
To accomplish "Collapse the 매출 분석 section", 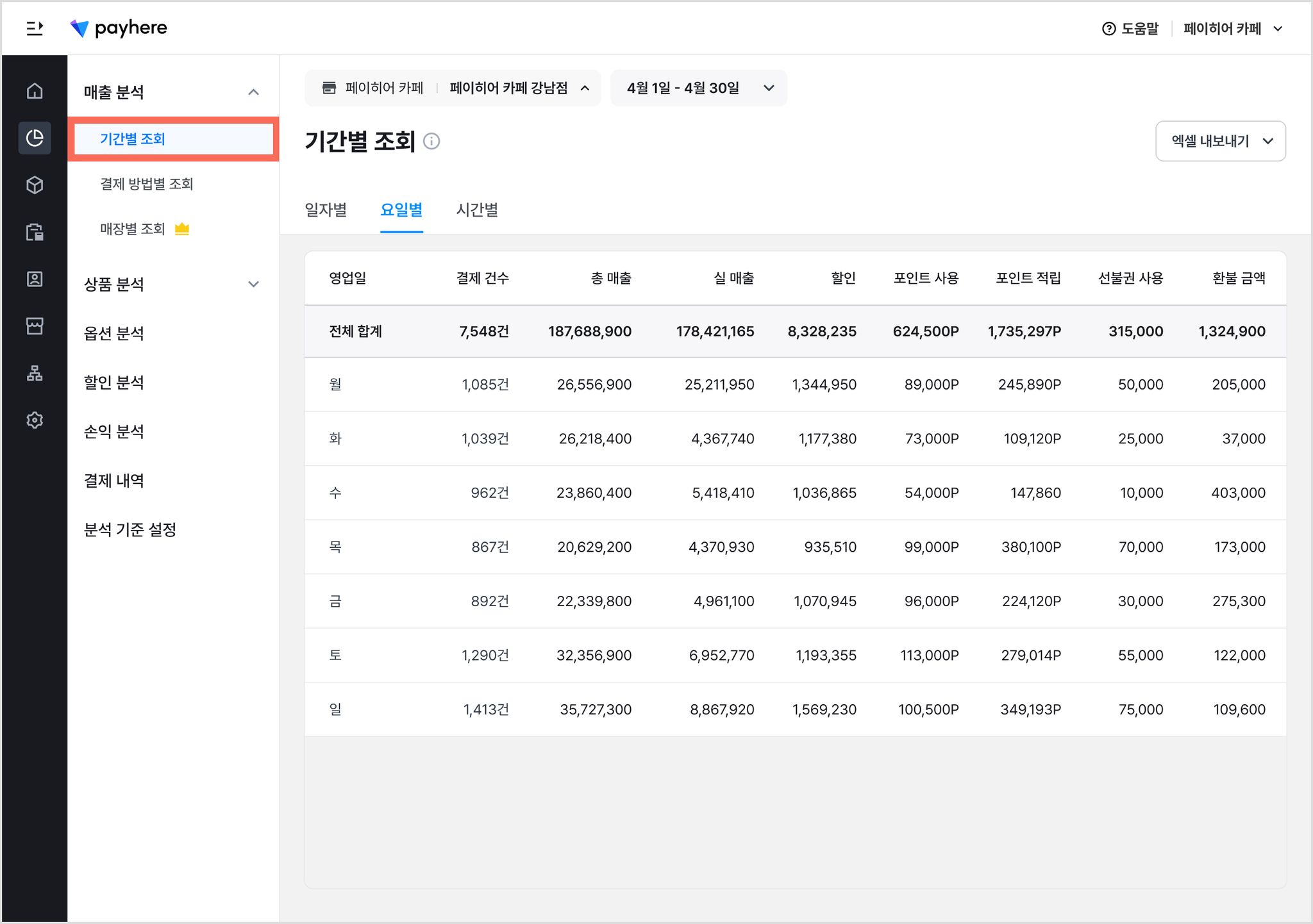I will coord(254,92).
